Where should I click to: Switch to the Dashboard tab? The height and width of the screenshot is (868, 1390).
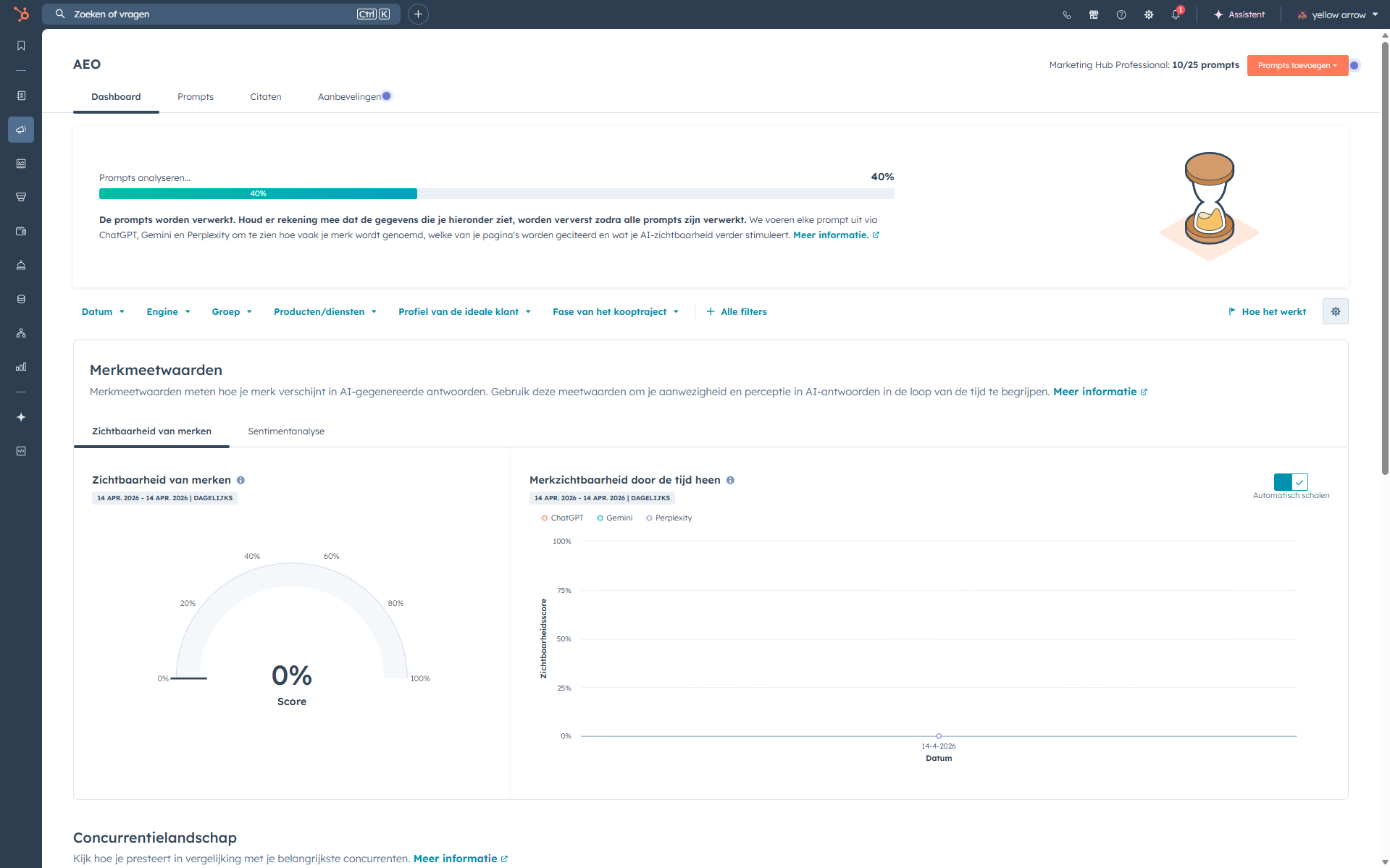(x=116, y=97)
